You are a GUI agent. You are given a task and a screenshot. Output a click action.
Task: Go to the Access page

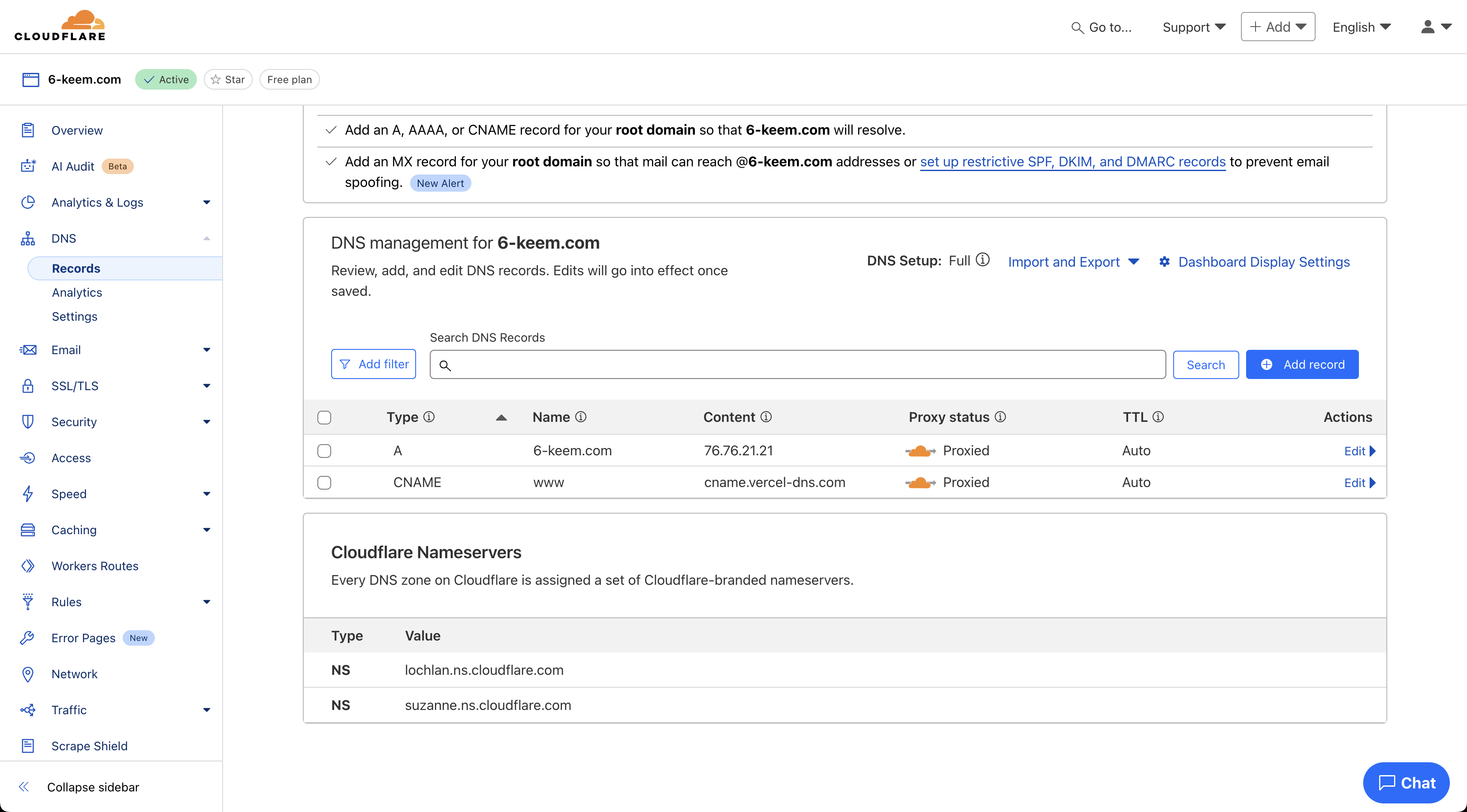point(71,458)
